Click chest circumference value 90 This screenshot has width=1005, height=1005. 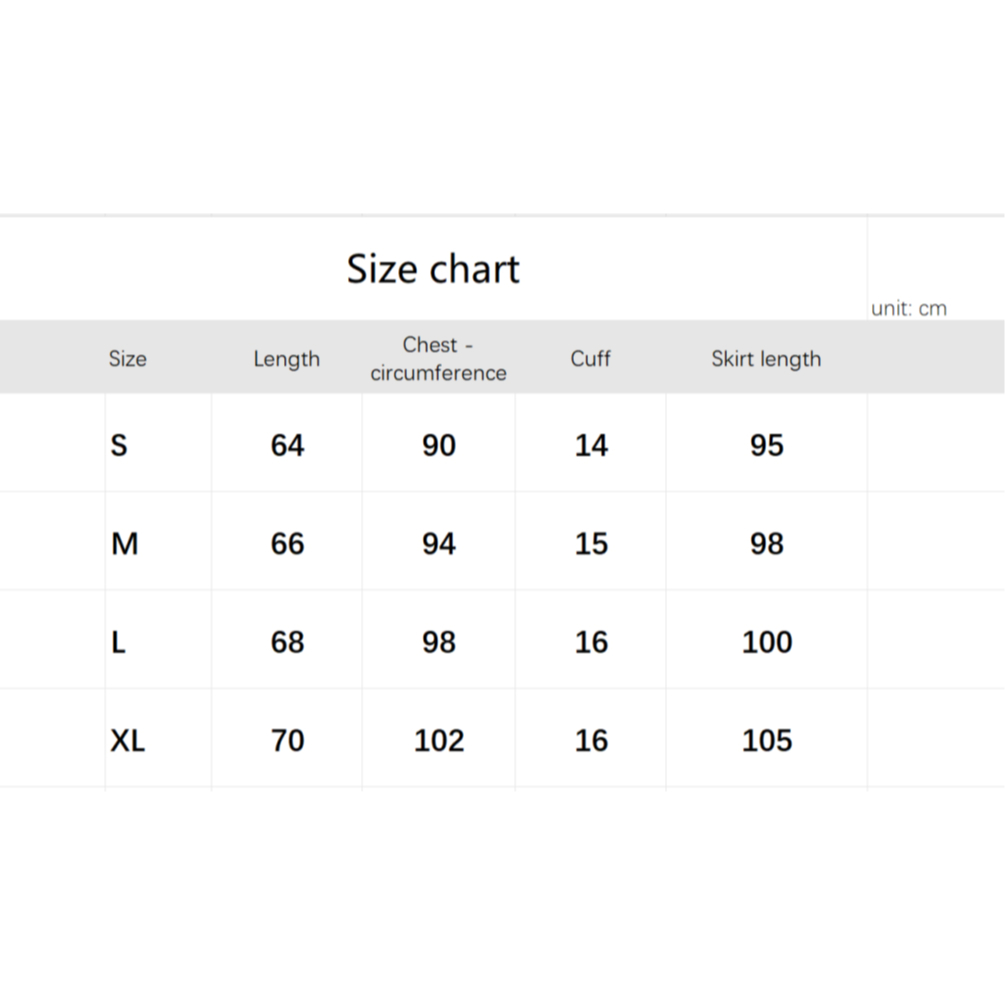439,445
